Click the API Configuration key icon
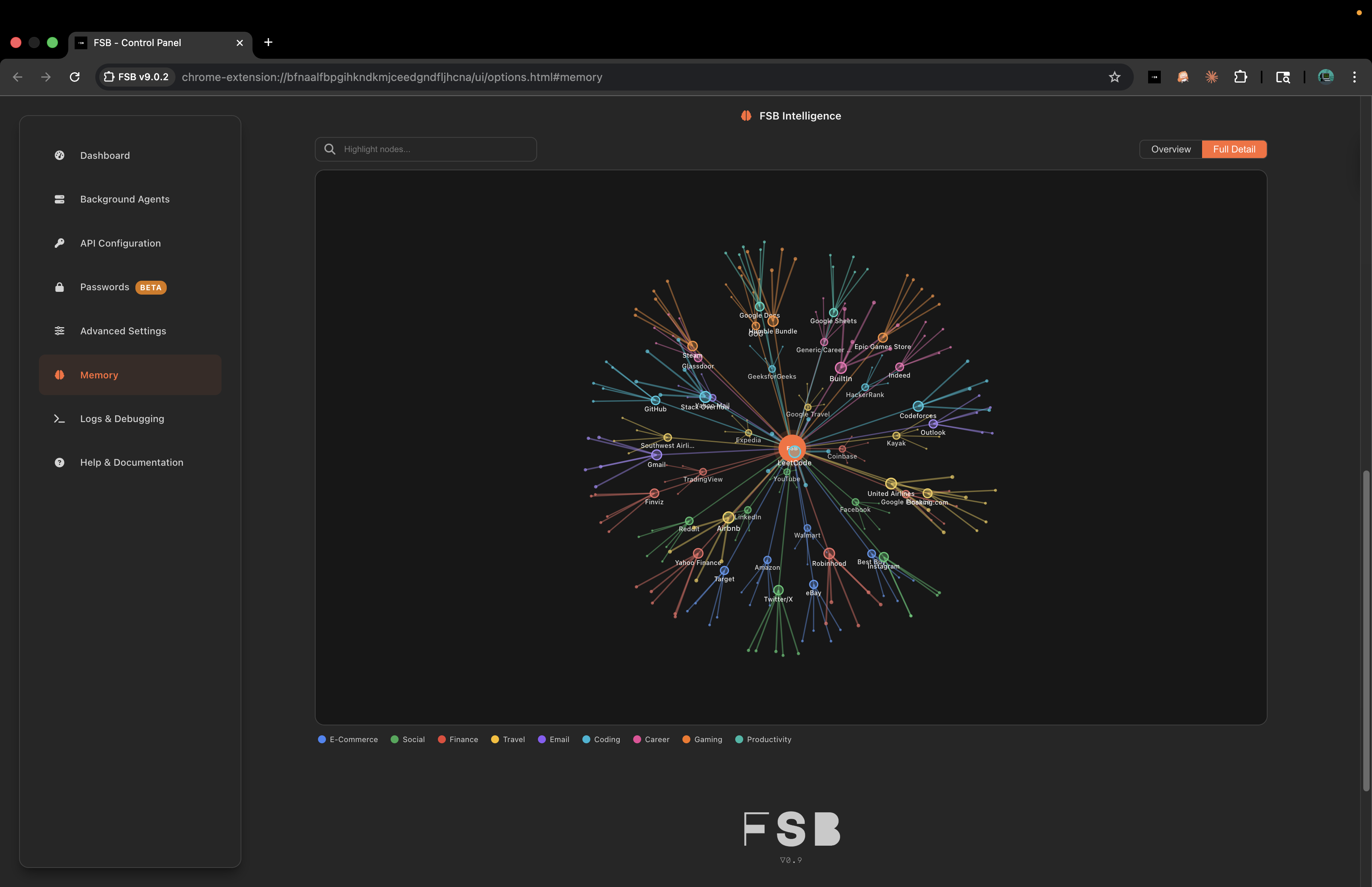Image resolution: width=1372 pixels, height=887 pixels. coord(59,243)
